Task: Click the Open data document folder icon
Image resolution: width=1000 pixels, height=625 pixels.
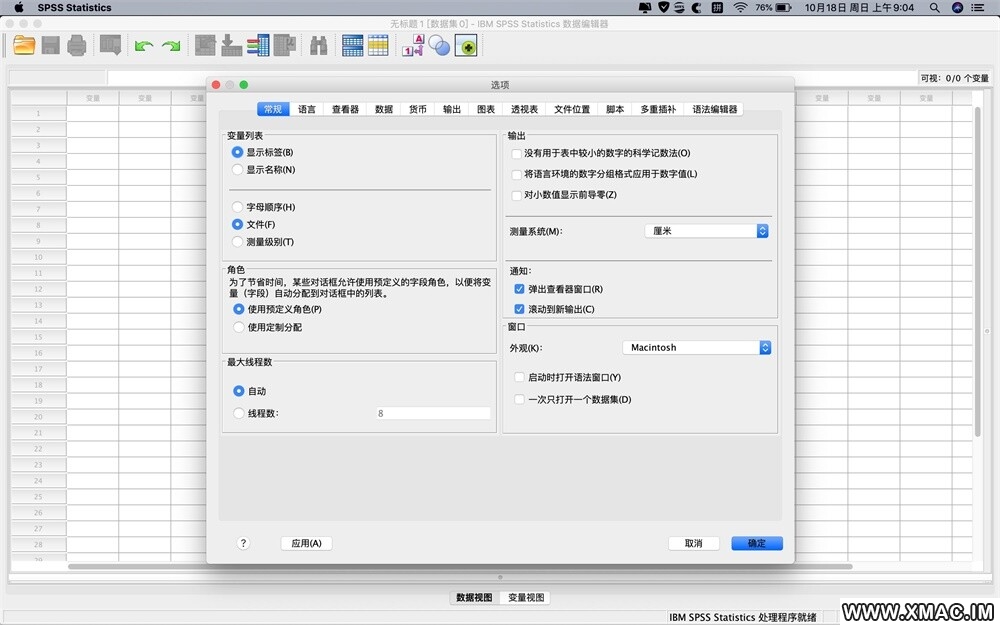Action: (x=24, y=45)
